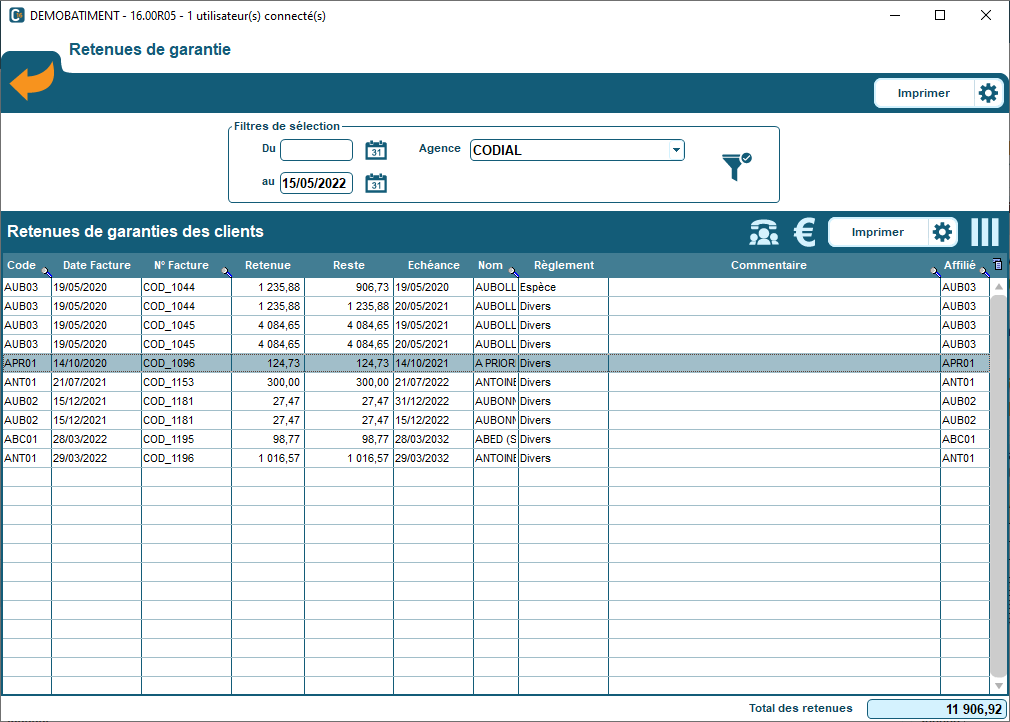Open calendar picker for the Du date
Viewport: 1010px width, 722px height.
(376, 150)
